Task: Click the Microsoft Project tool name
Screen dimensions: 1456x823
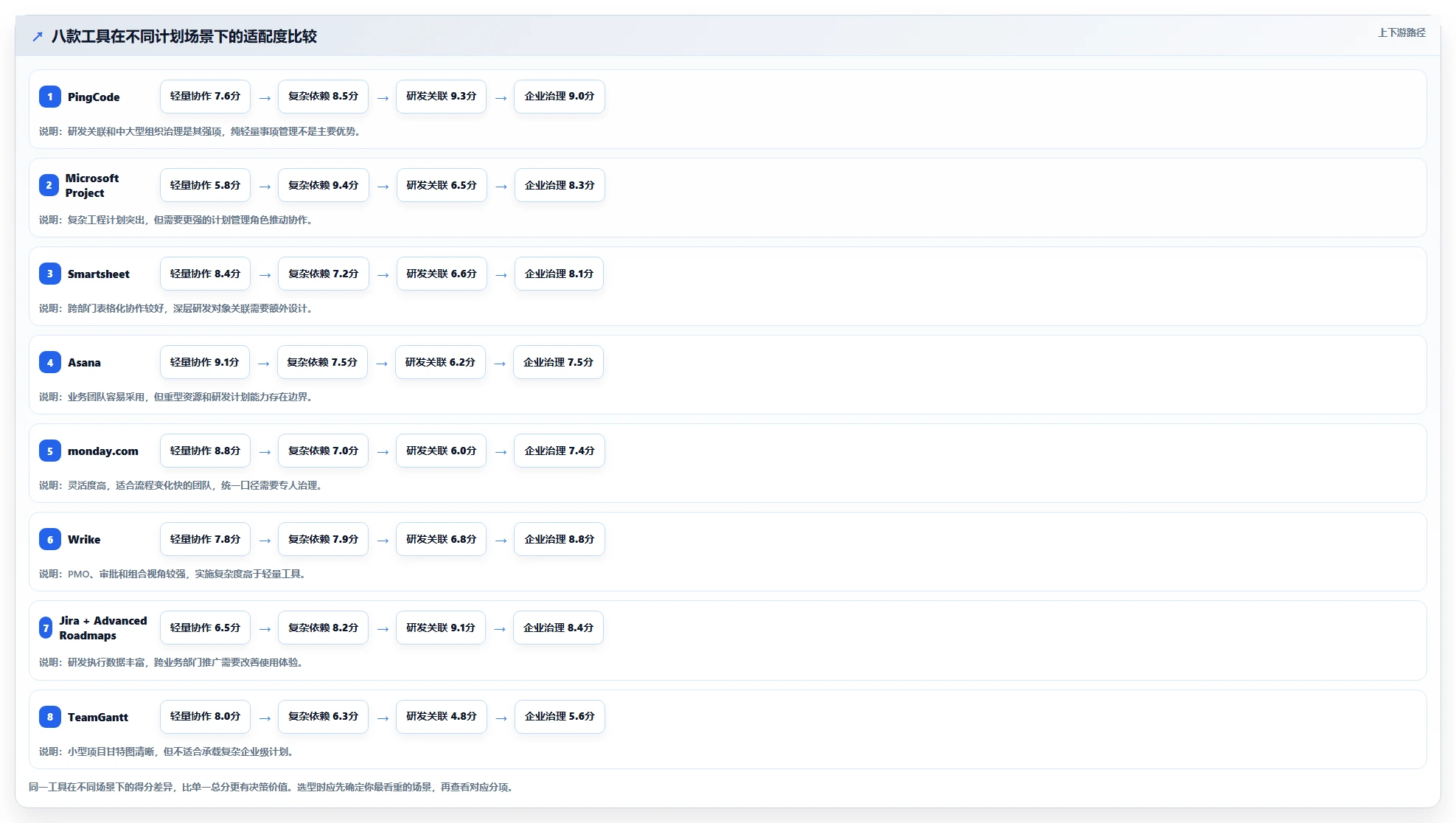Action: click(92, 185)
